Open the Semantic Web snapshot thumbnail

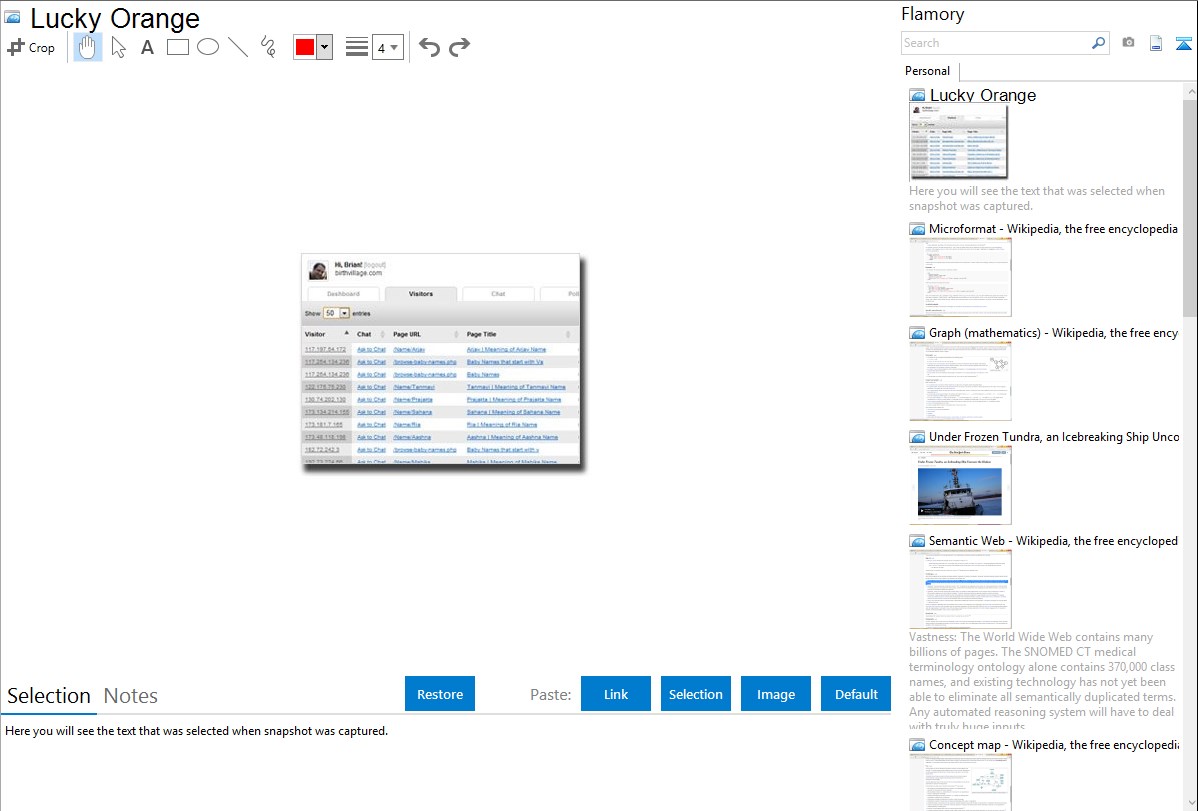[960, 589]
